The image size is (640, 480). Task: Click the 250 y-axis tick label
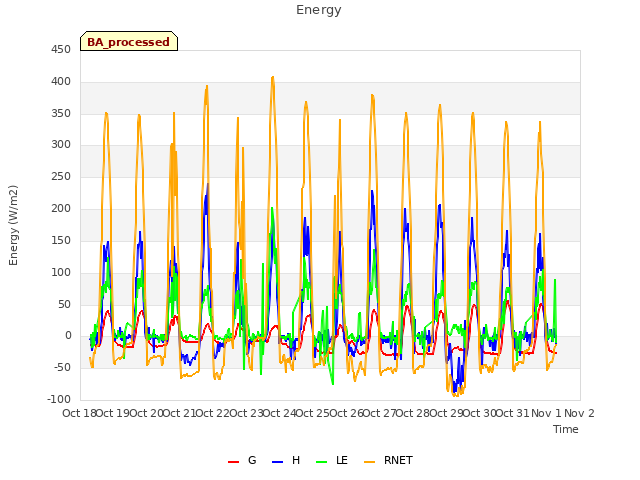pos(61,176)
